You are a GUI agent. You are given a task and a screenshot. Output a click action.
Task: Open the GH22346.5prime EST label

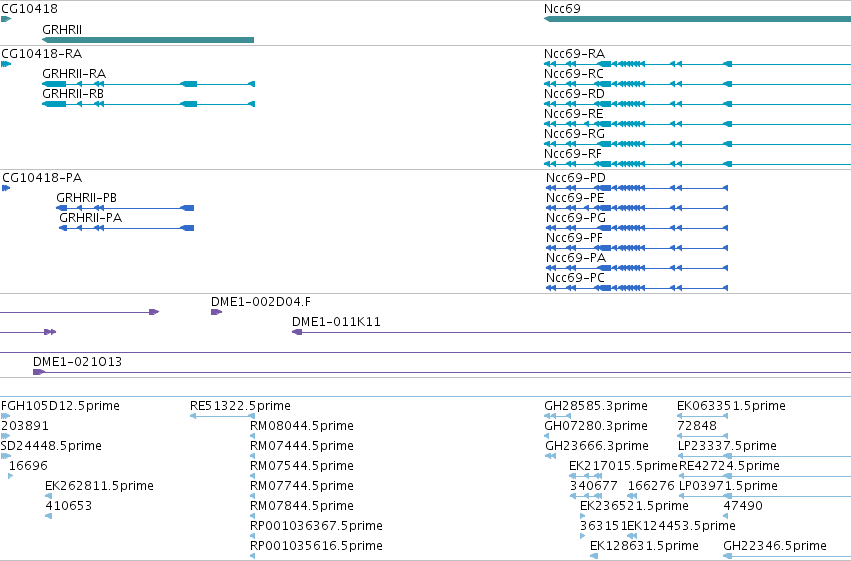point(775,547)
